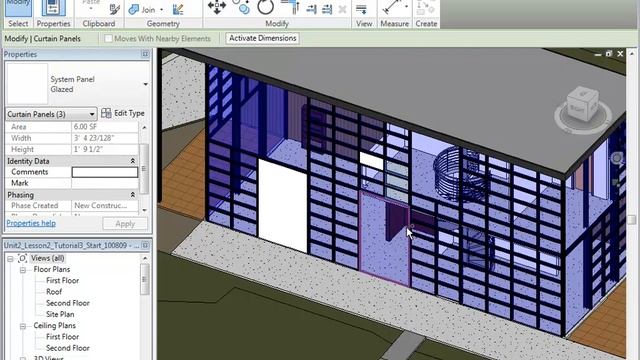Click the Area value 6.00 SF
This screenshot has width=640, height=360.
(x=105, y=127)
